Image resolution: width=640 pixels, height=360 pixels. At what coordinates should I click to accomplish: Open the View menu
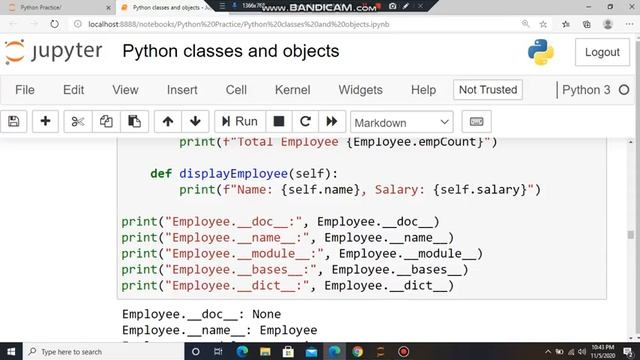(125, 90)
